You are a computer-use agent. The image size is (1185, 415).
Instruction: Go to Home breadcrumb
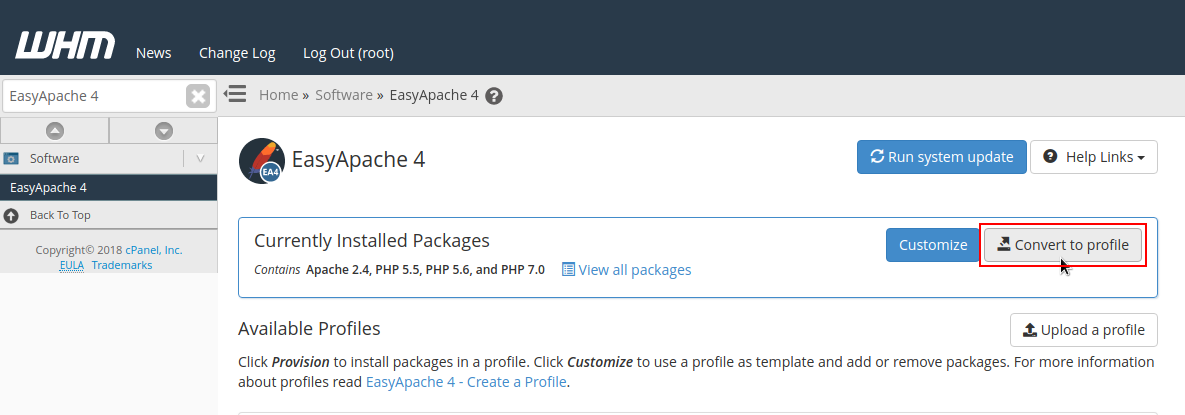click(278, 95)
